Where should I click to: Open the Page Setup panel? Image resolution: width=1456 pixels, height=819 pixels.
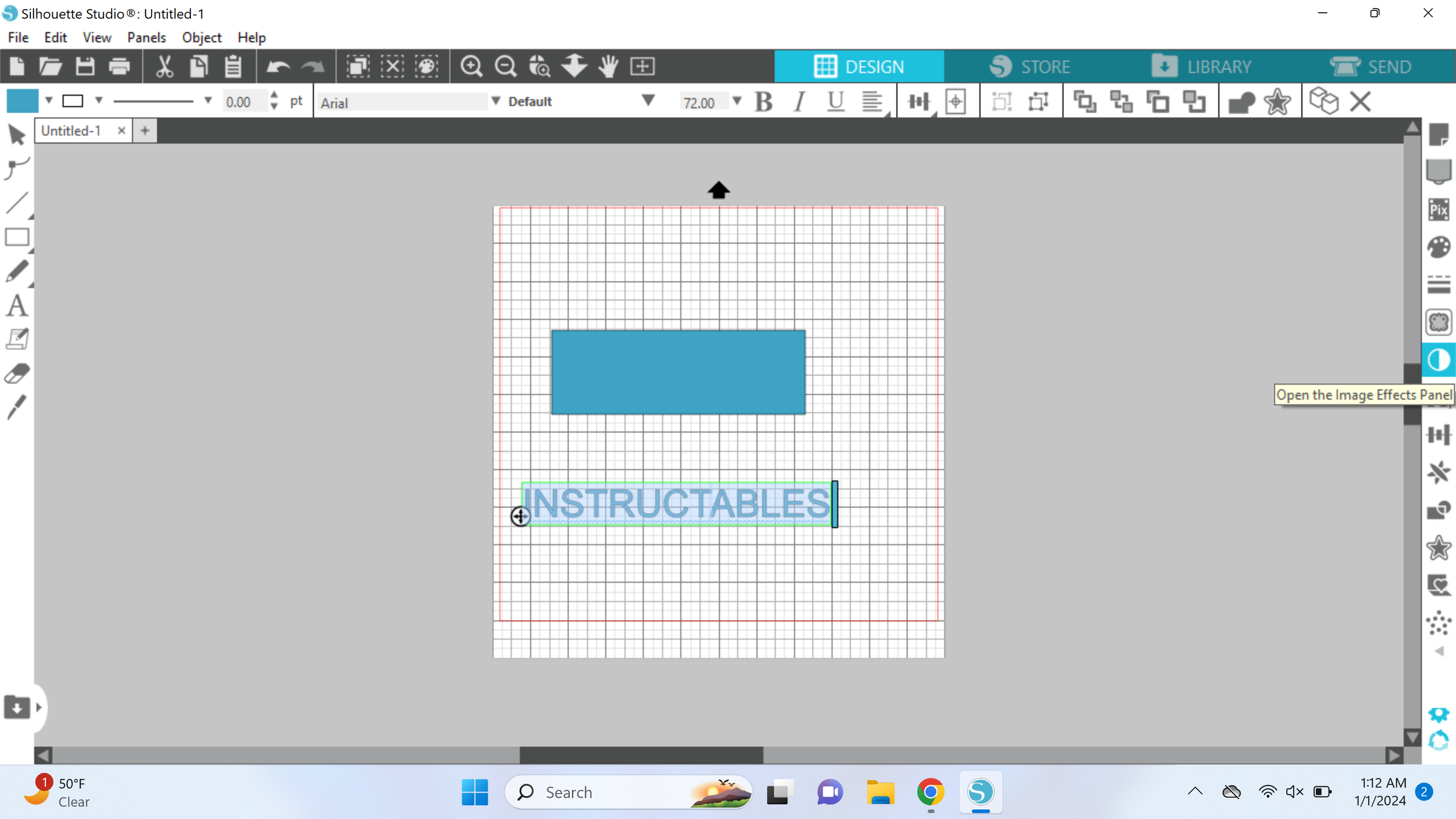coord(1438,135)
